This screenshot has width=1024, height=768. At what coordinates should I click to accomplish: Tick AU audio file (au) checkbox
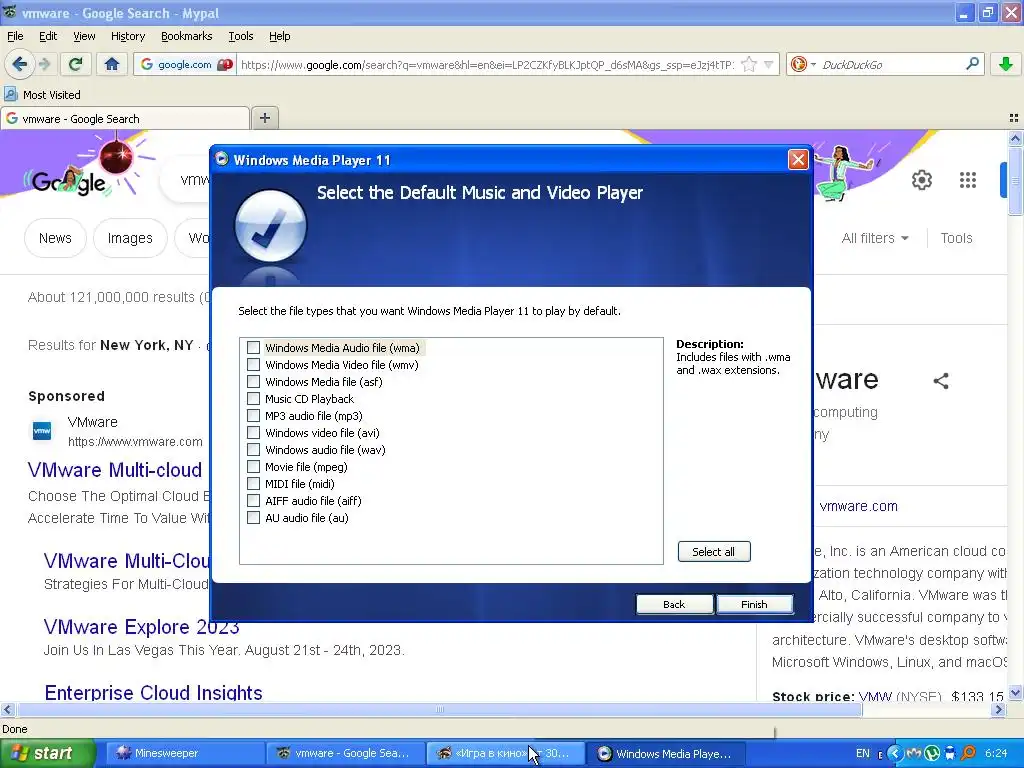pyautogui.click(x=253, y=517)
